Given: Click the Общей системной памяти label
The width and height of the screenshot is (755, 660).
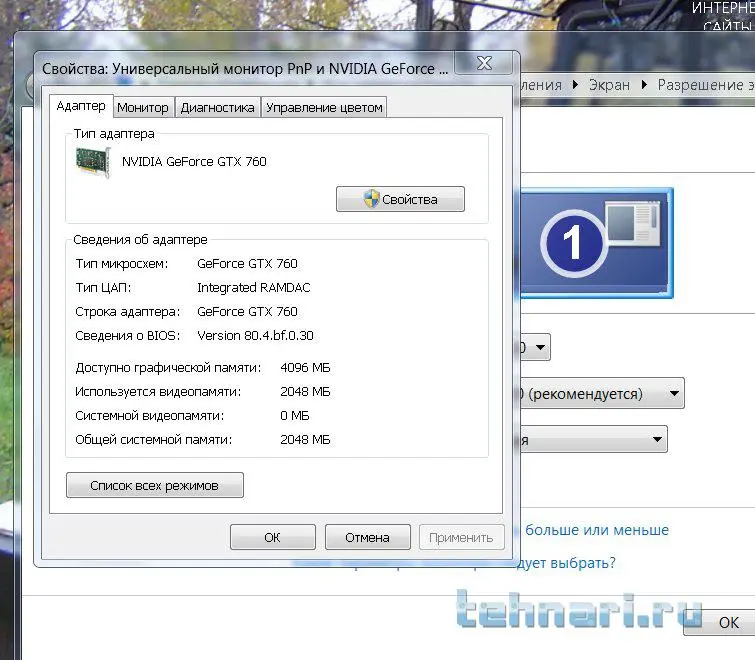Looking at the screenshot, I should [154, 440].
